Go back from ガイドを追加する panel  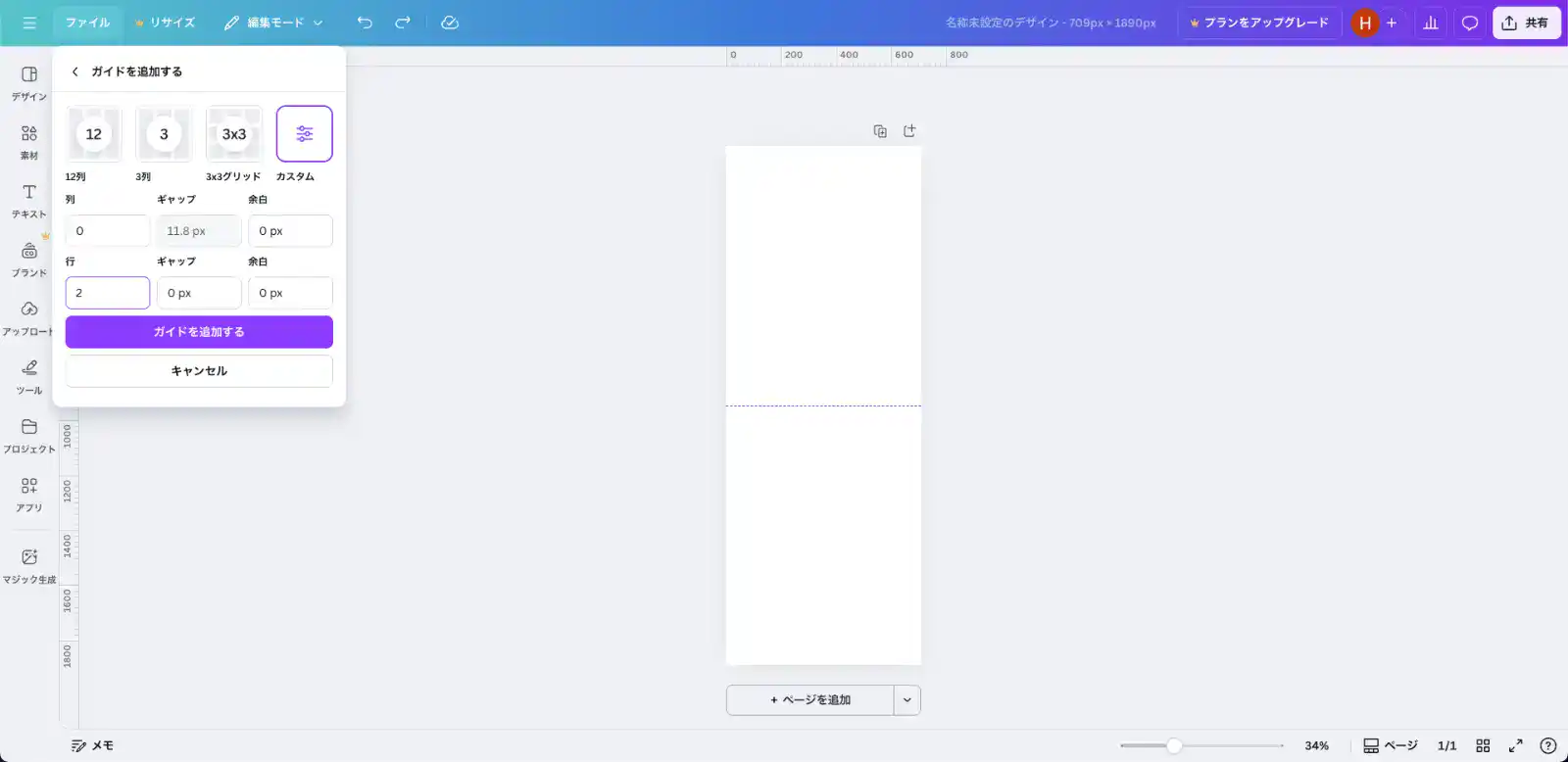pyautogui.click(x=75, y=71)
